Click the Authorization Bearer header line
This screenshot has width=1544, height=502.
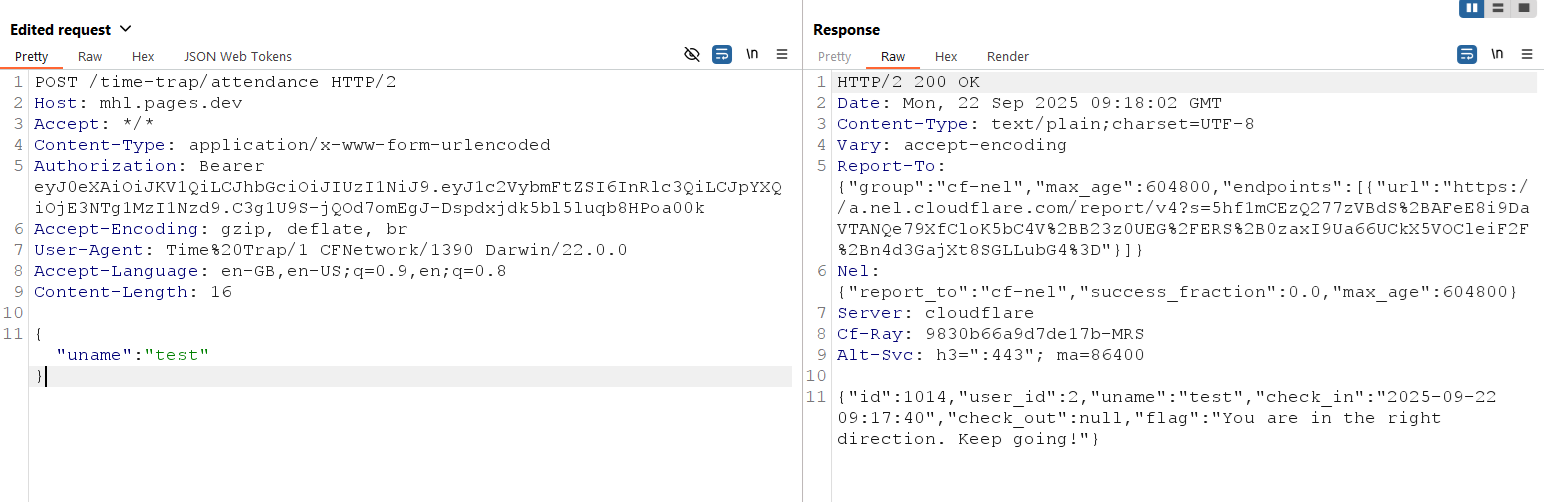pyautogui.click(x=149, y=166)
